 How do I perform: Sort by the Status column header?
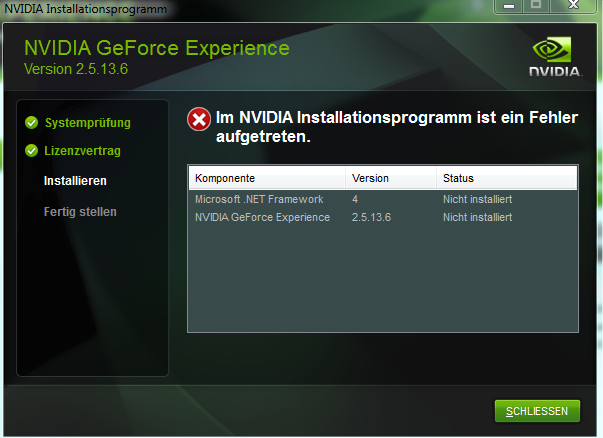507,178
